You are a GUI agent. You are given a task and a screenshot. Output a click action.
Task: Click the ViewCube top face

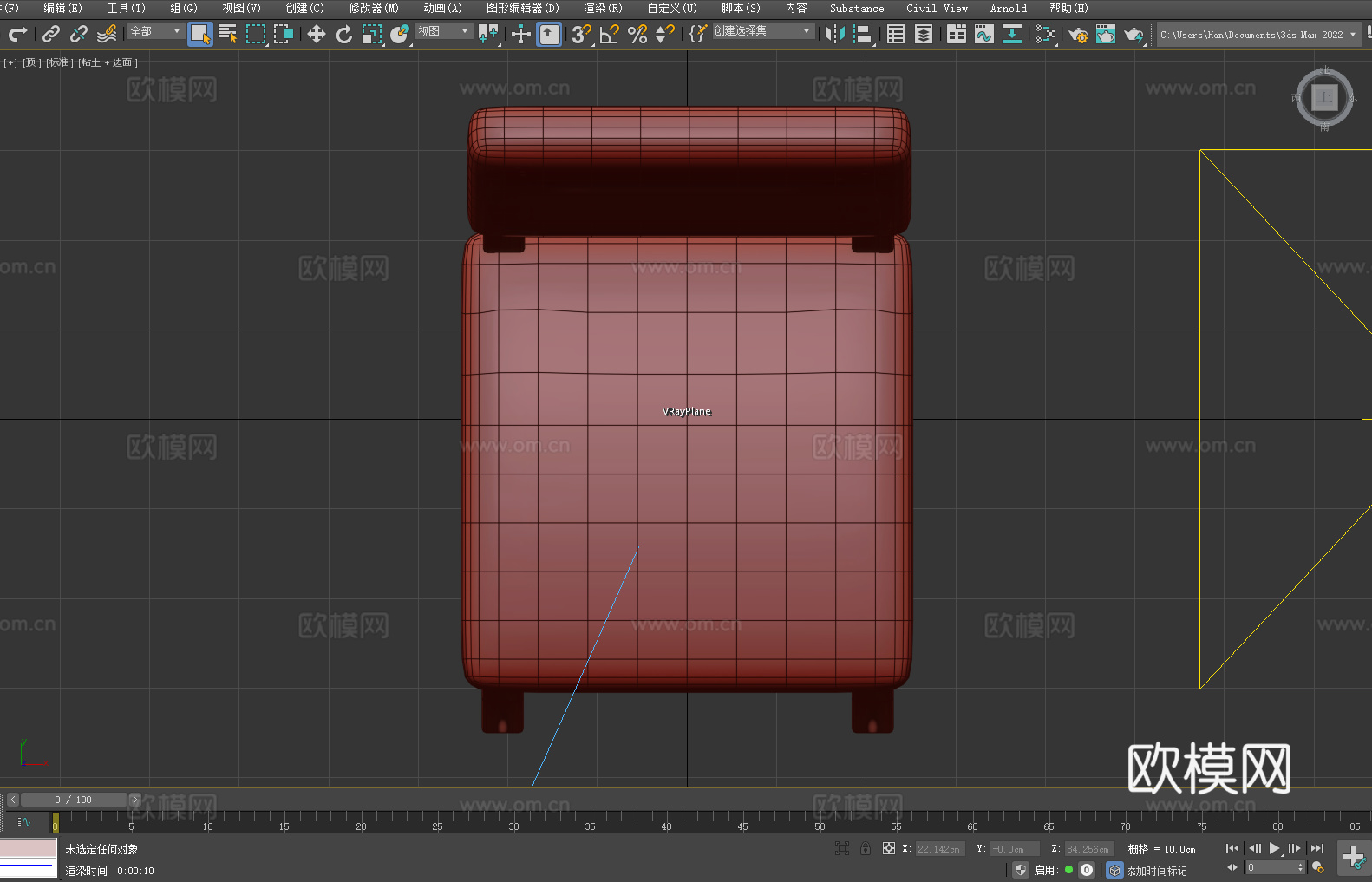[x=1324, y=98]
